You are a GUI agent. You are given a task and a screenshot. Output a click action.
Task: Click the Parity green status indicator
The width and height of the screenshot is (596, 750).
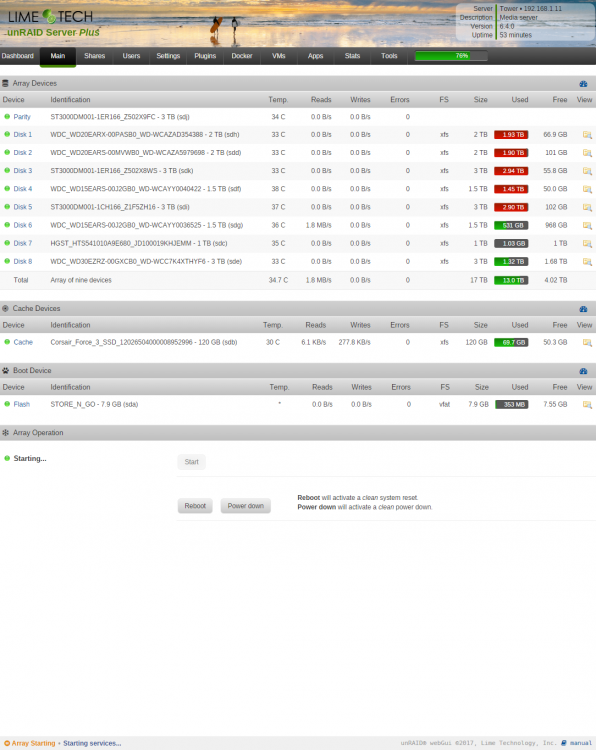7,116
